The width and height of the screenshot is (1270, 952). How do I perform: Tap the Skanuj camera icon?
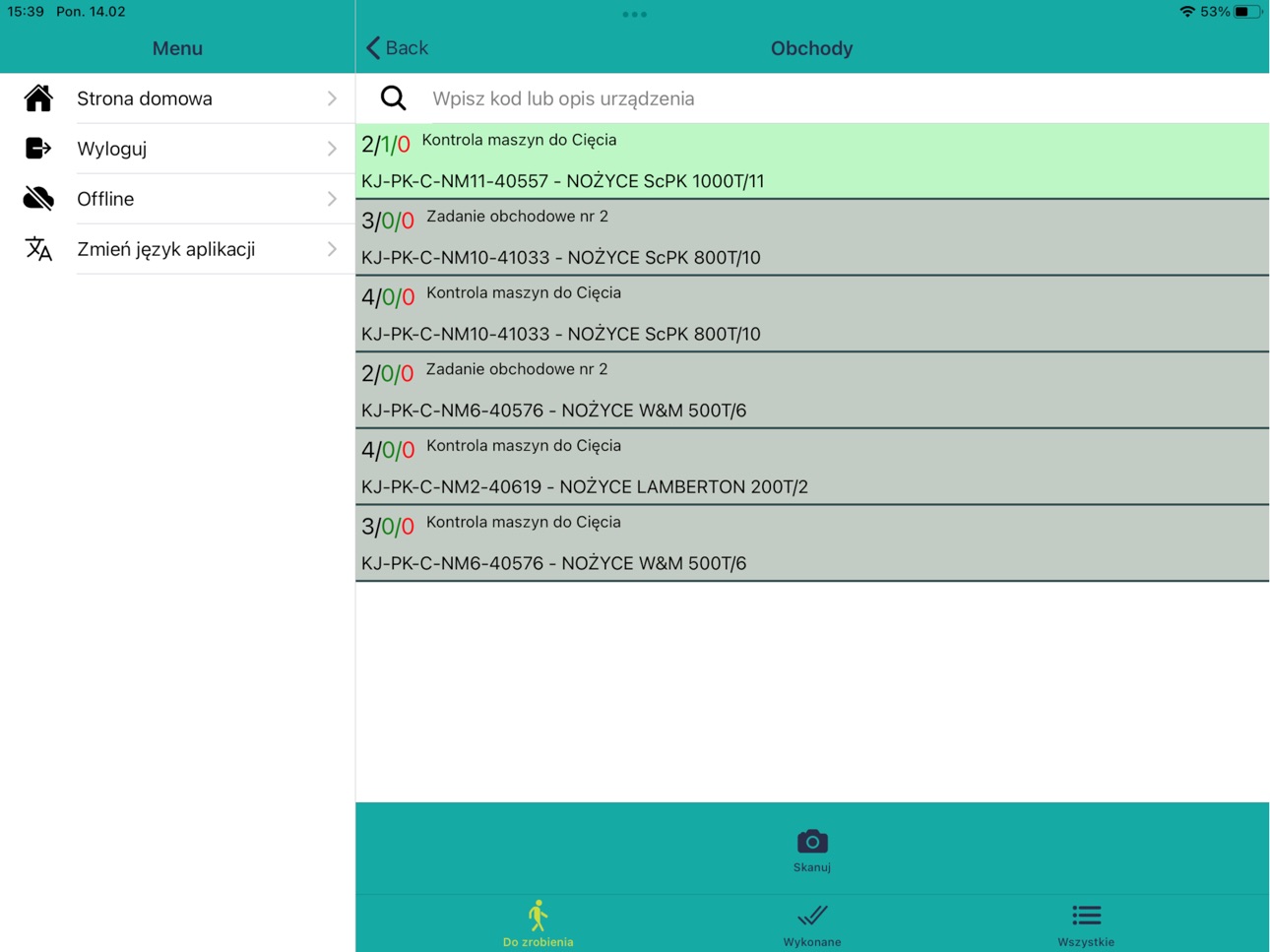pos(812,842)
